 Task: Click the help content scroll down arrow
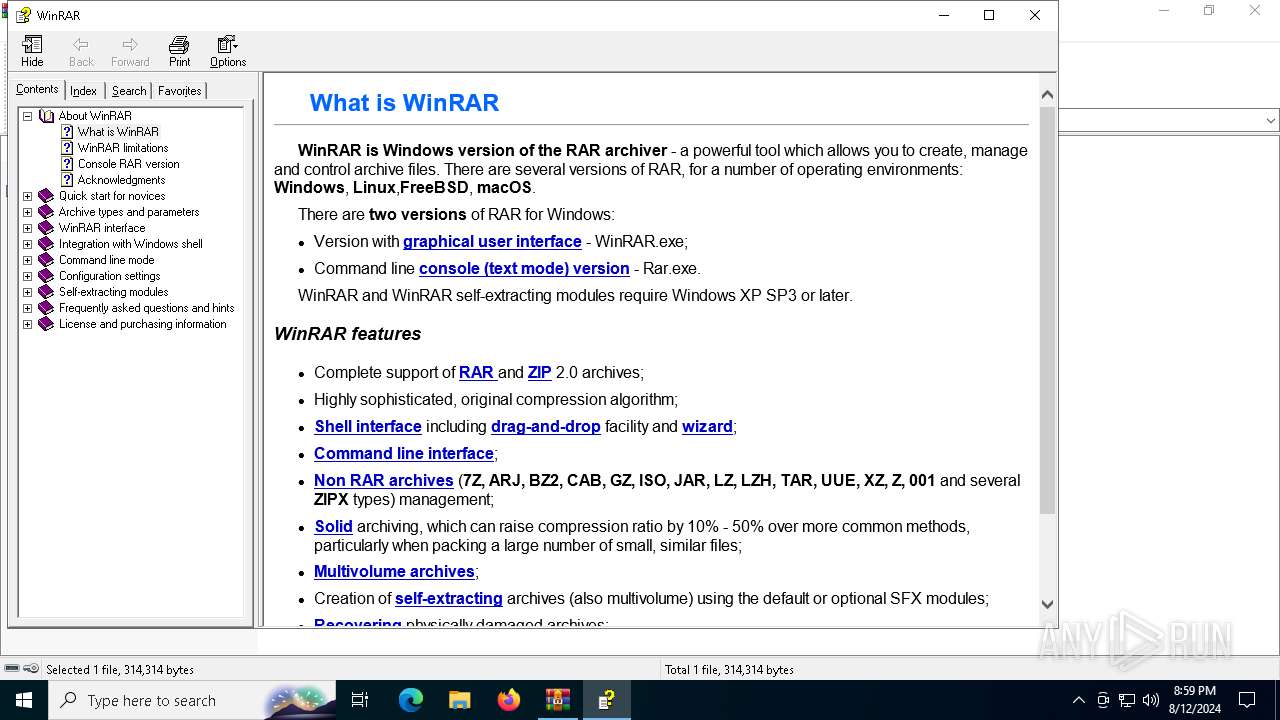[1047, 604]
